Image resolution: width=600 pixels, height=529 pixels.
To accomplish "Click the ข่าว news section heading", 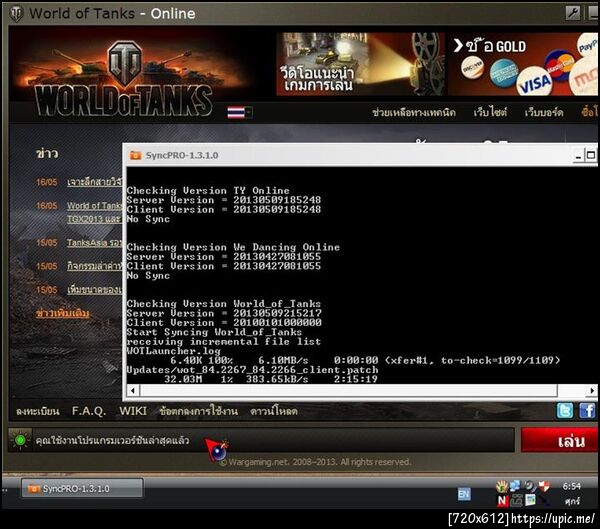I will [x=47, y=153].
